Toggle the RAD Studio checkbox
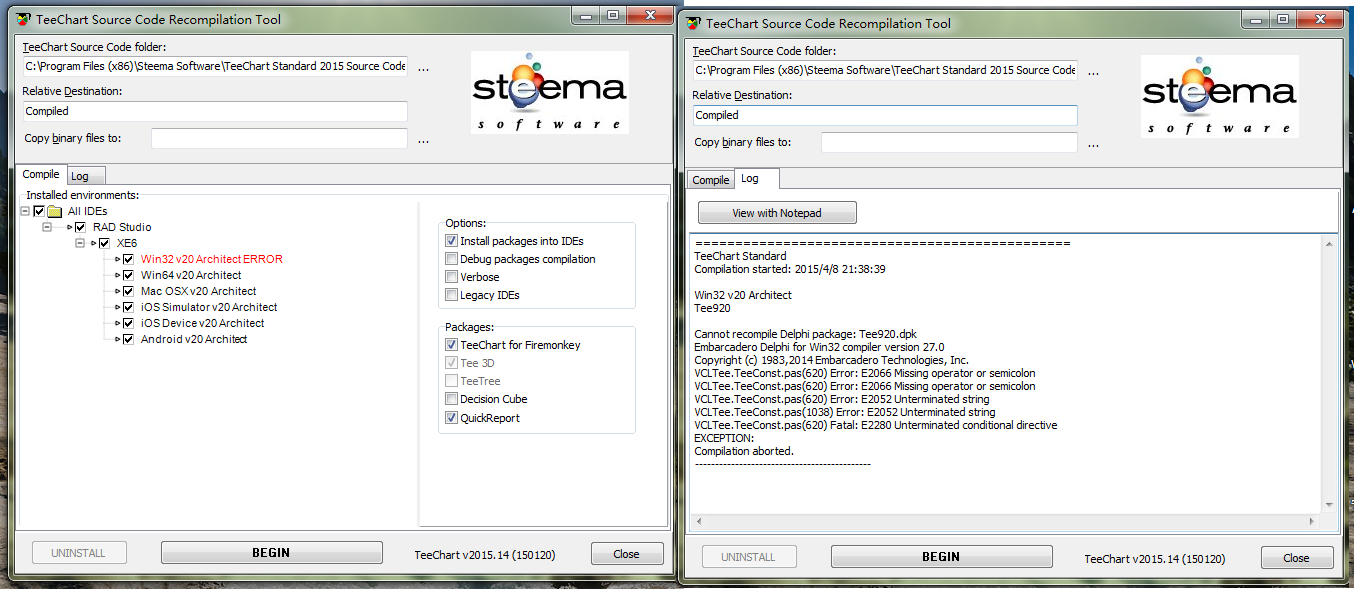 point(82,227)
